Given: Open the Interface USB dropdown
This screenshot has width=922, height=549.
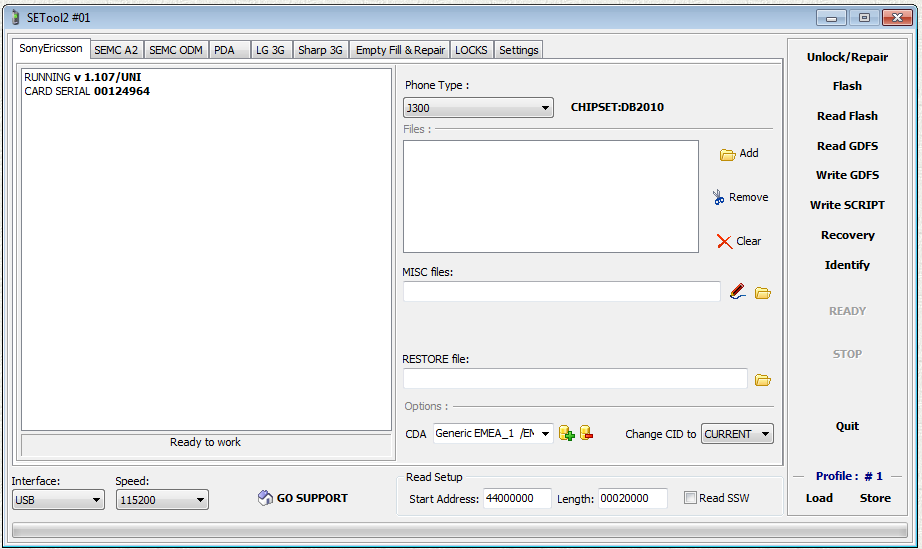Looking at the screenshot, I should 58,500.
